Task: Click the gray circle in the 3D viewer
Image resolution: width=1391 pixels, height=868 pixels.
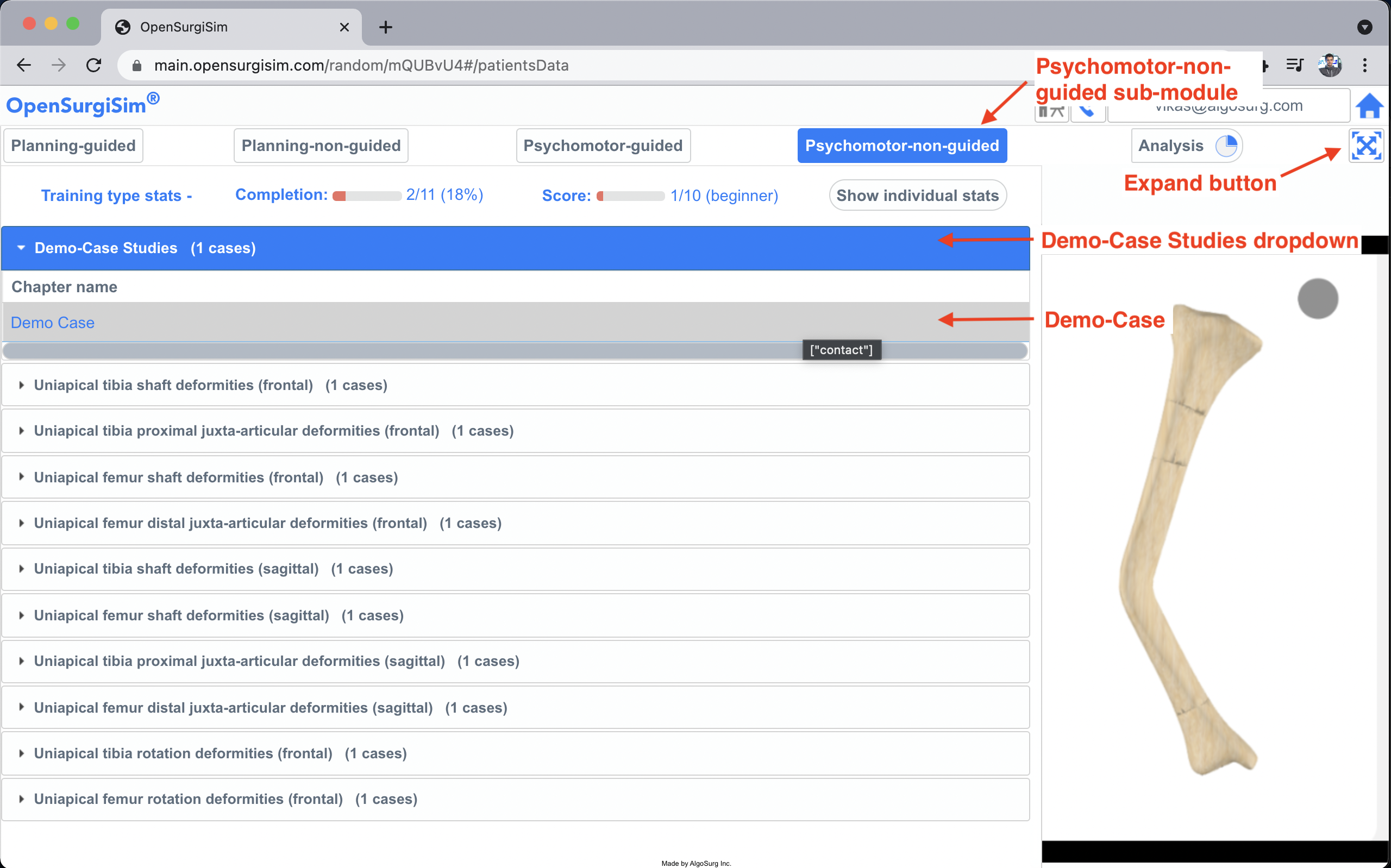Action: 1318,299
